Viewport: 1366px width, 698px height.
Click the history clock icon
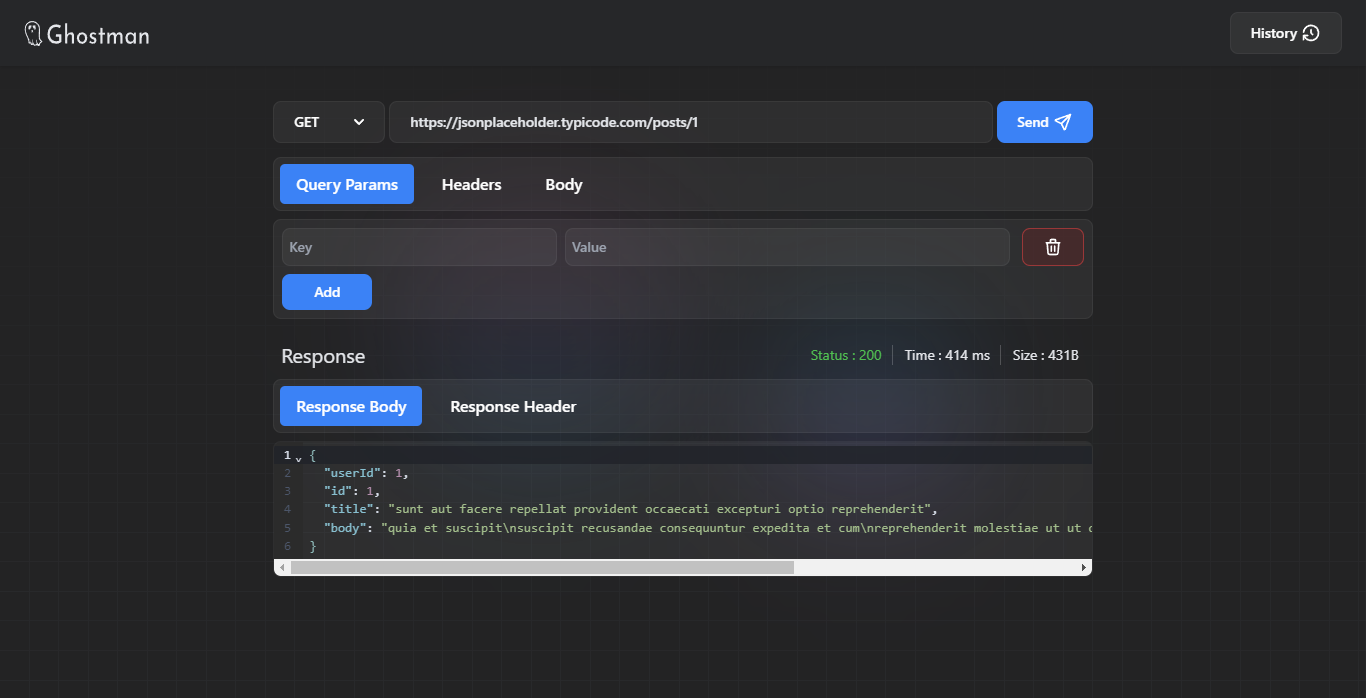pos(1311,33)
